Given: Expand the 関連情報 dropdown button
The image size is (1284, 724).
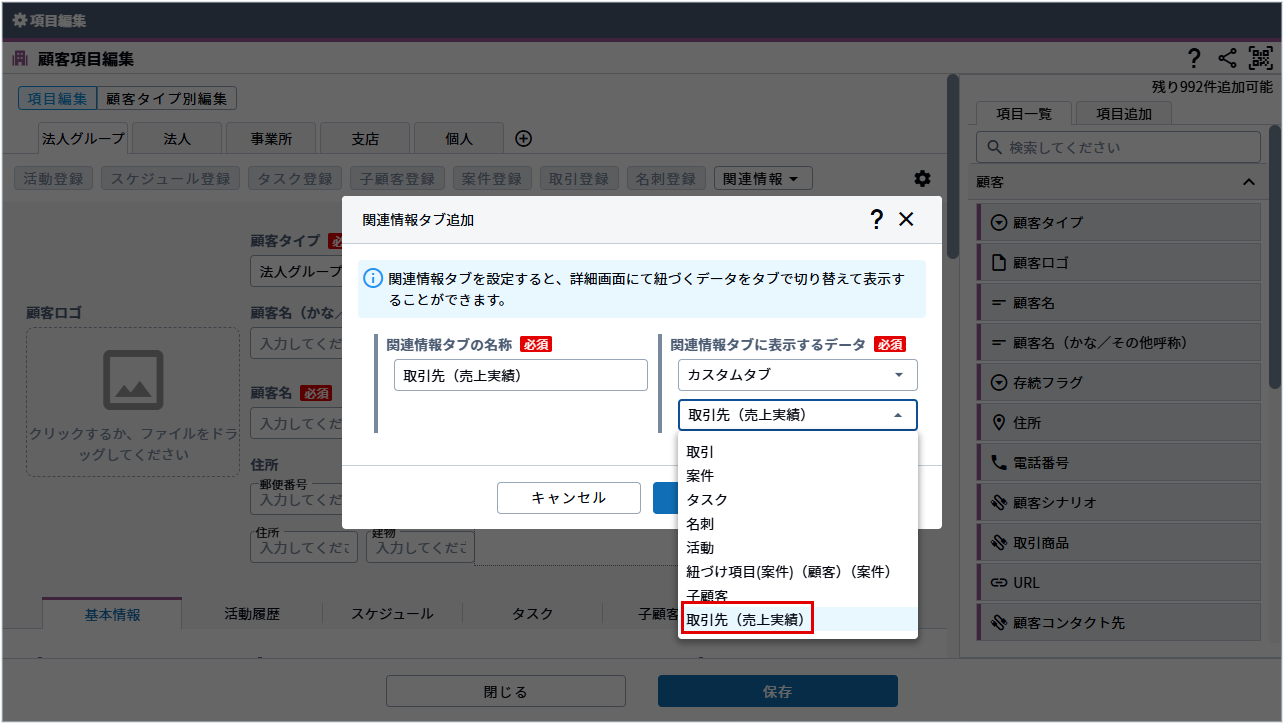Looking at the screenshot, I should [762, 179].
